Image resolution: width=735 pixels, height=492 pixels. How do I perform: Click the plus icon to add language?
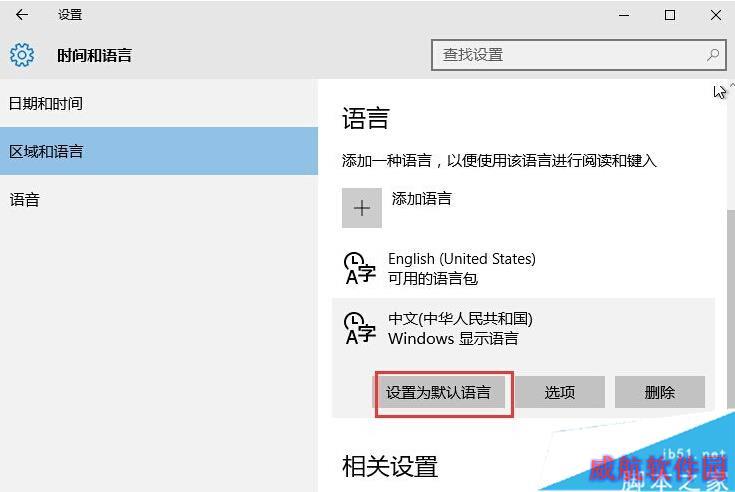tap(361, 208)
